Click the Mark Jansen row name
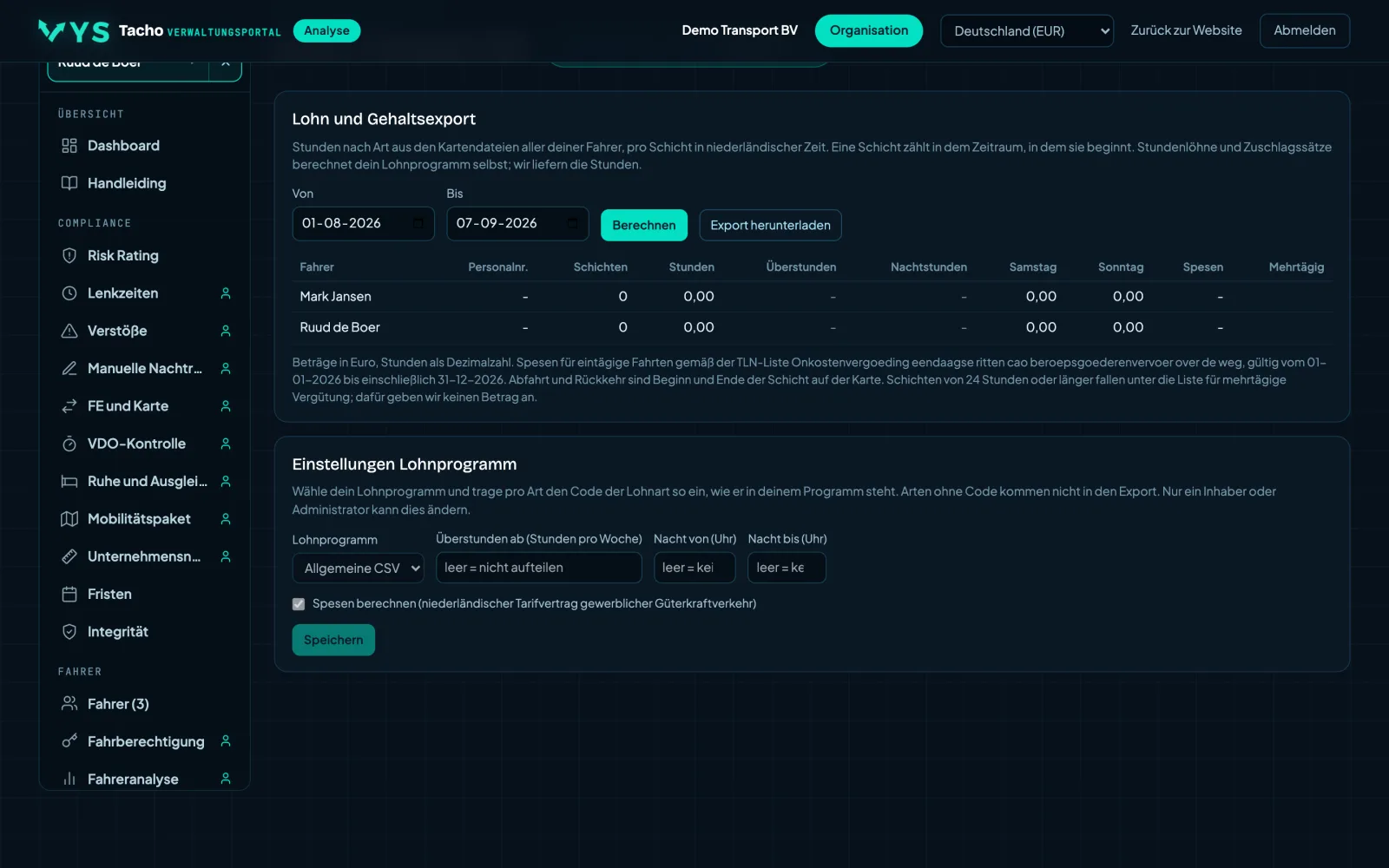 pos(335,297)
